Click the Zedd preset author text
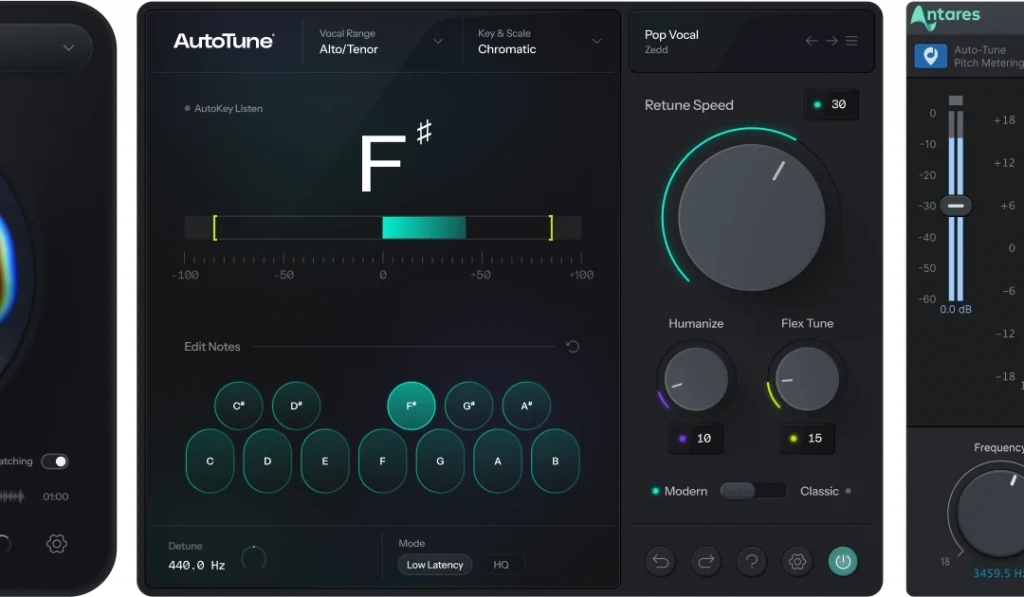The height and width of the screenshot is (597, 1024). pyautogui.click(x=656, y=50)
